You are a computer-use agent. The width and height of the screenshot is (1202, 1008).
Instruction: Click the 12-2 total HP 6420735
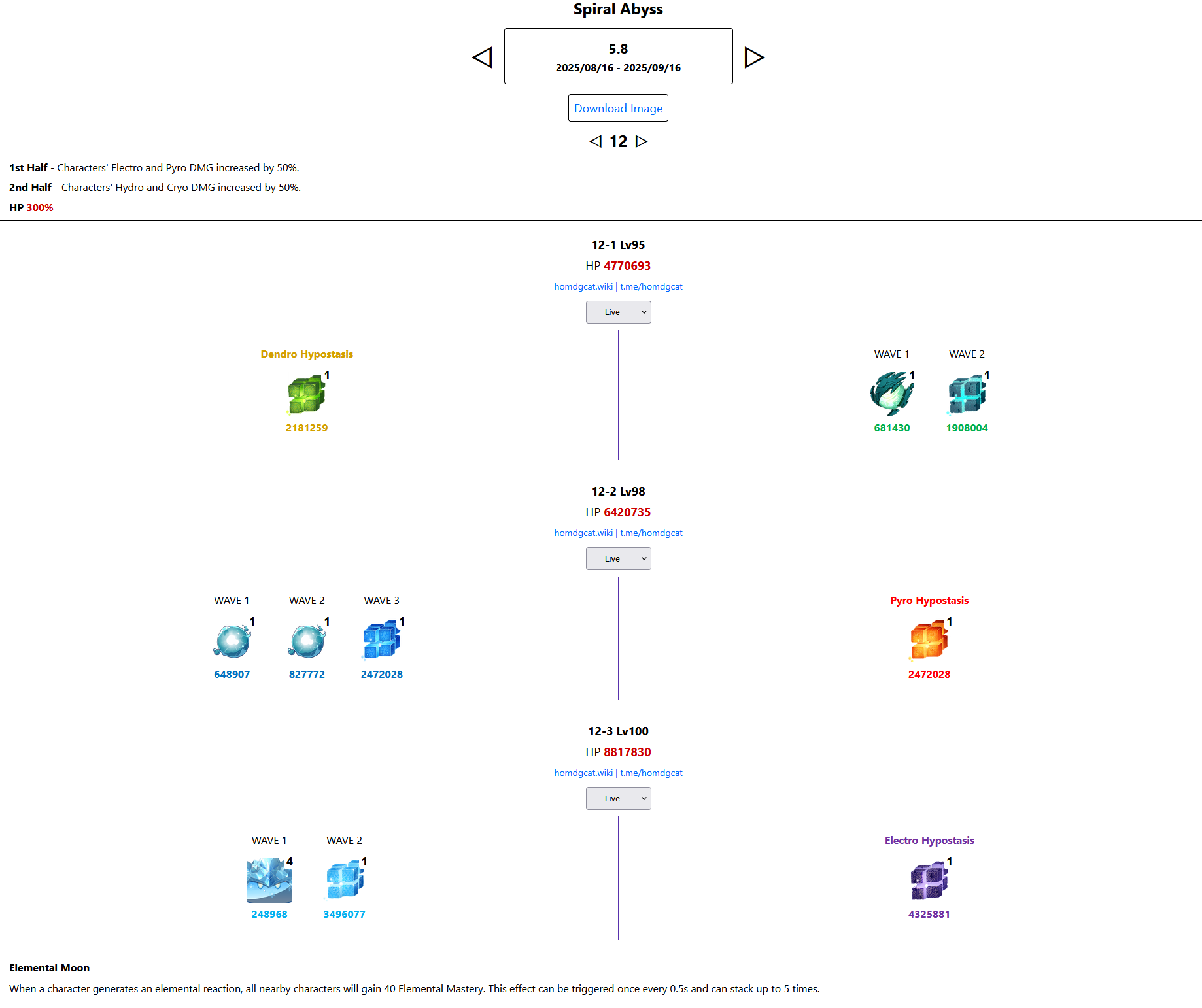coord(627,512)
